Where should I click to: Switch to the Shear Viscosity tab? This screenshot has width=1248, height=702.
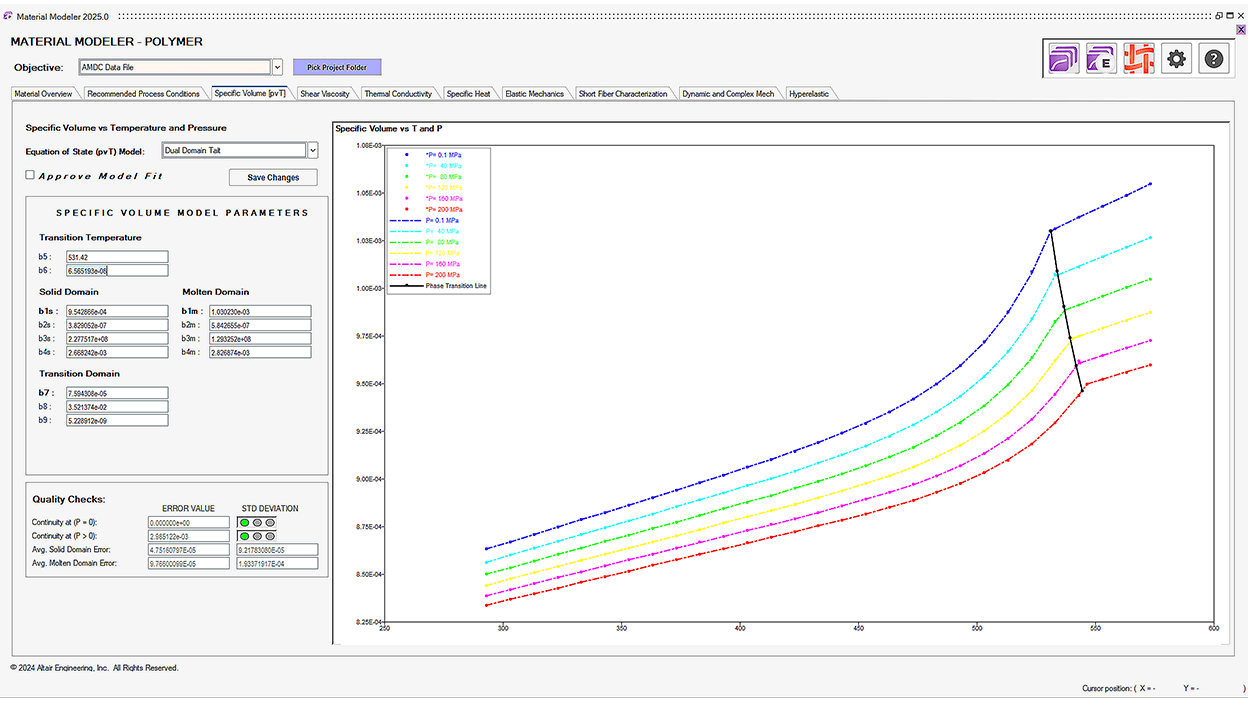[x=325, y=94]
